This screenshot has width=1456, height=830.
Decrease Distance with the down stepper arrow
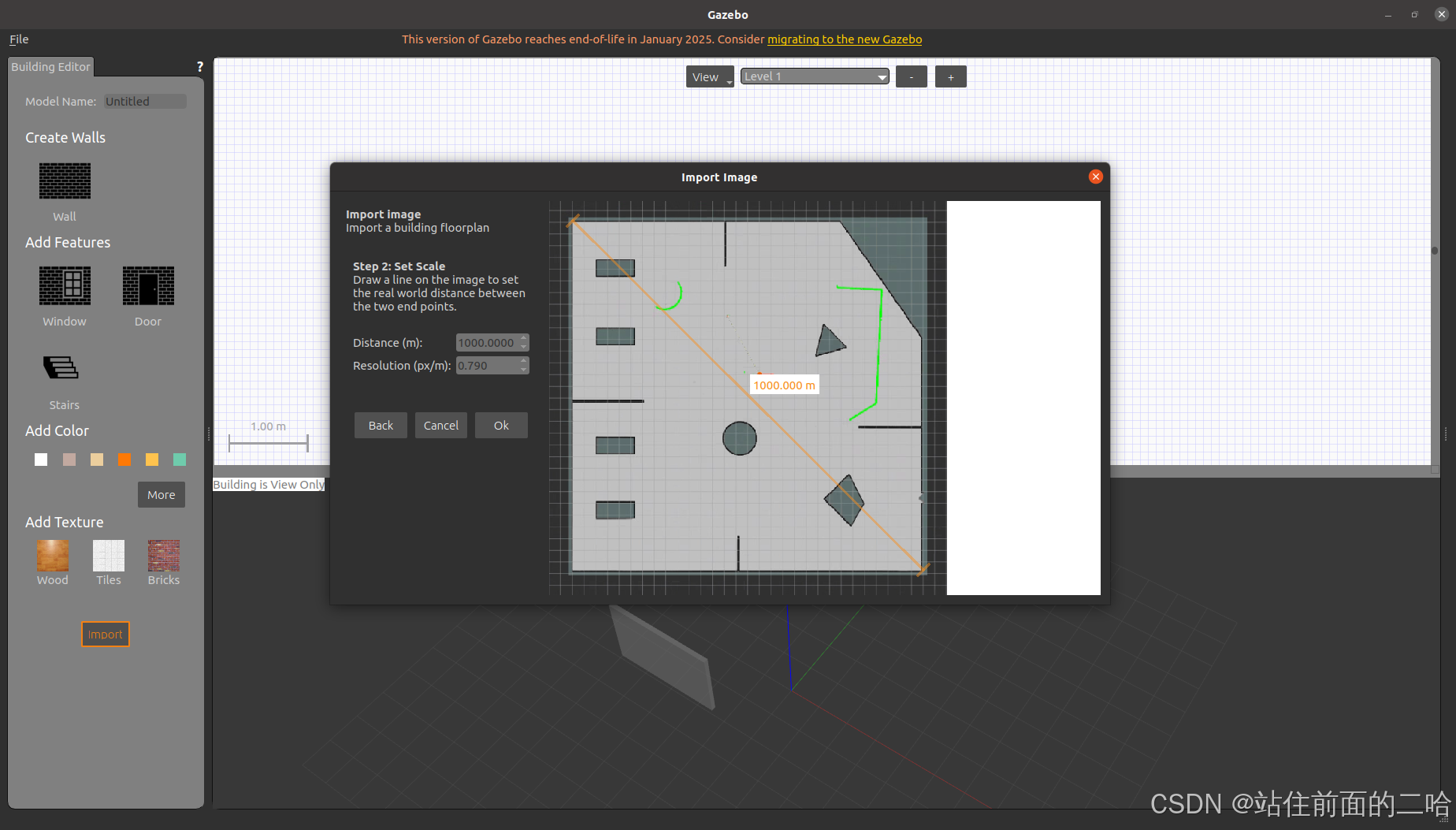(x=524, y=348)
